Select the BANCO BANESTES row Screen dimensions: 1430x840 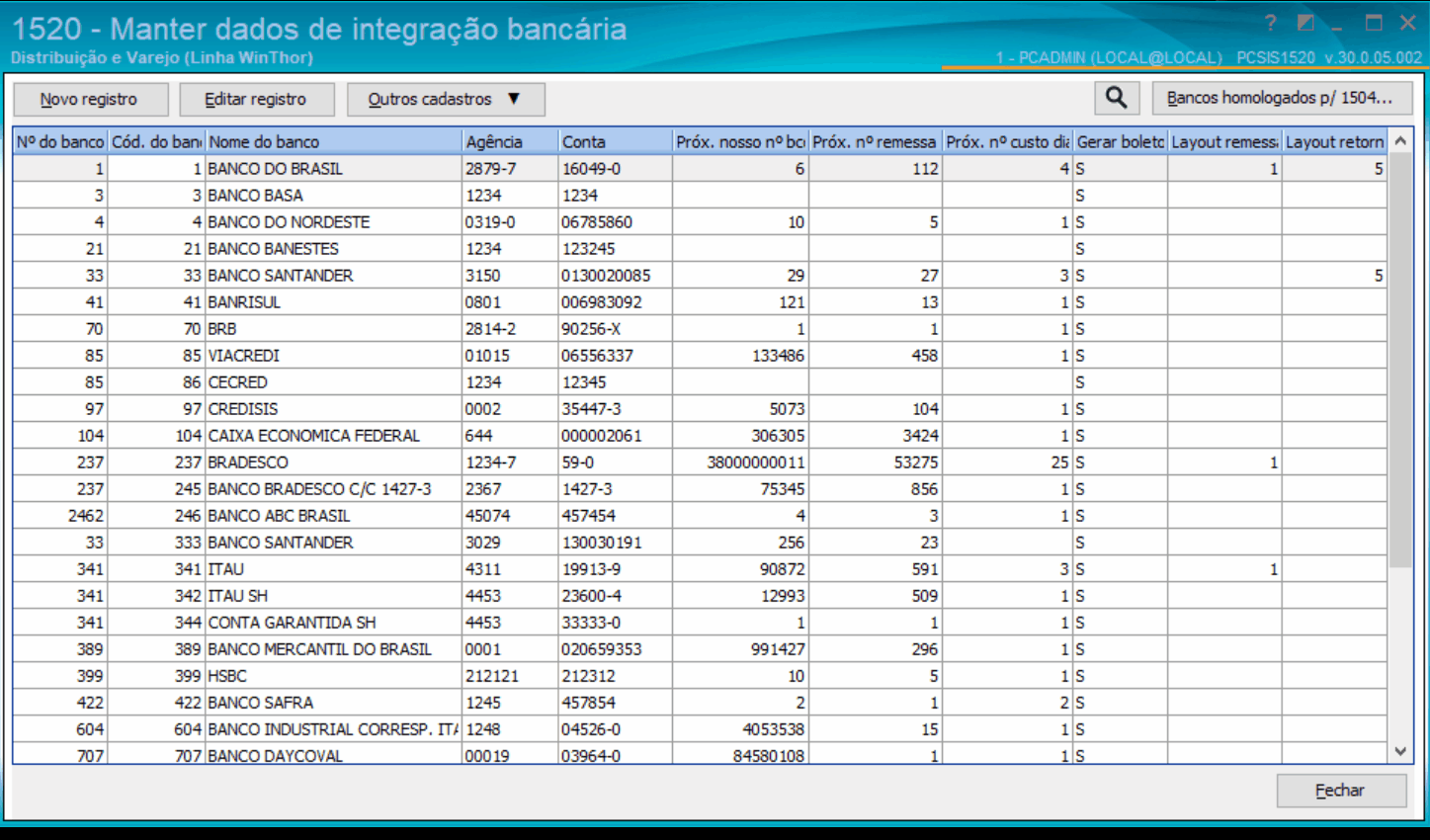click(x=700, y=248)
